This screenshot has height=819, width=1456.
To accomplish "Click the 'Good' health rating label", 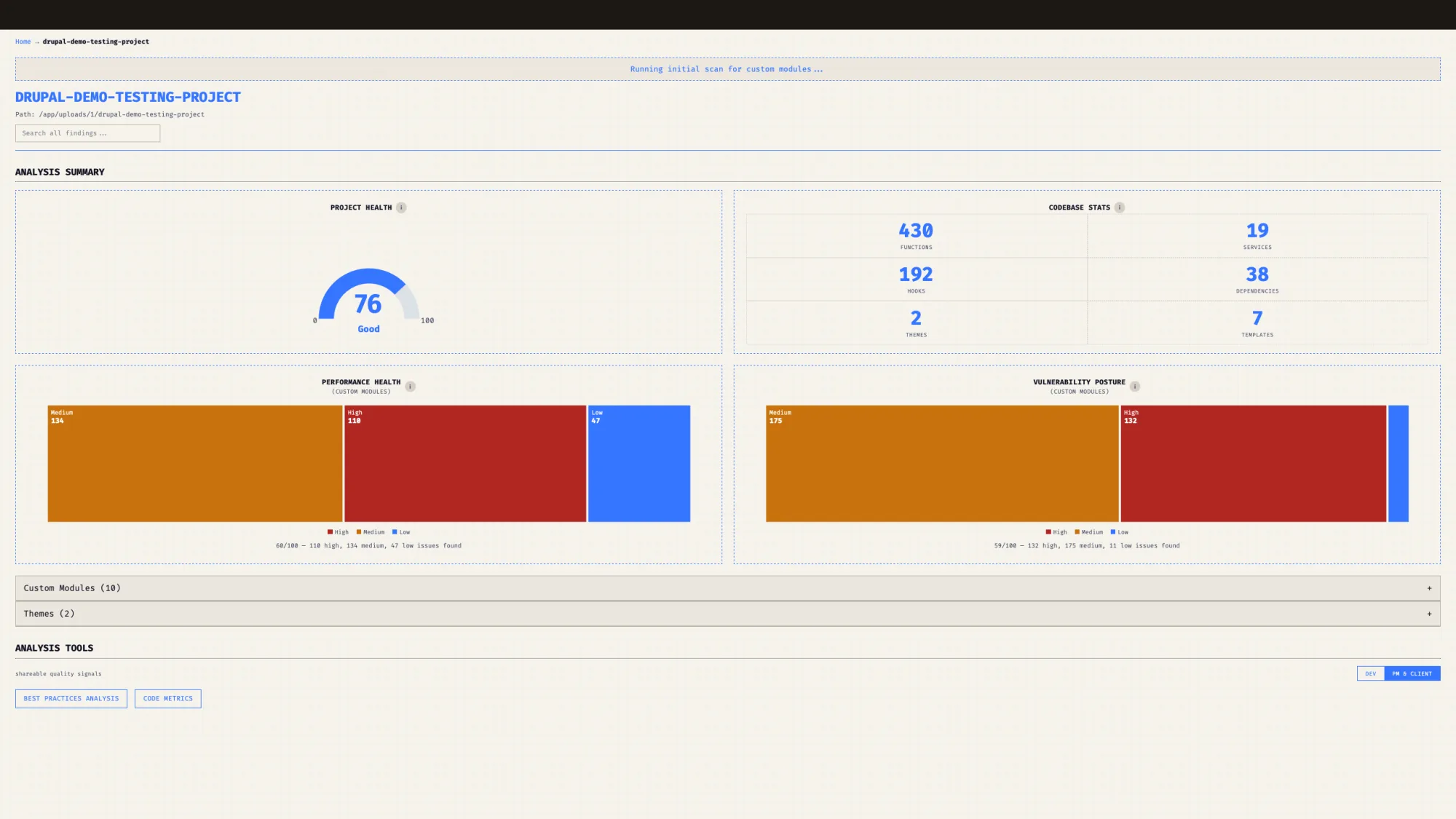I will pos(368,329).
